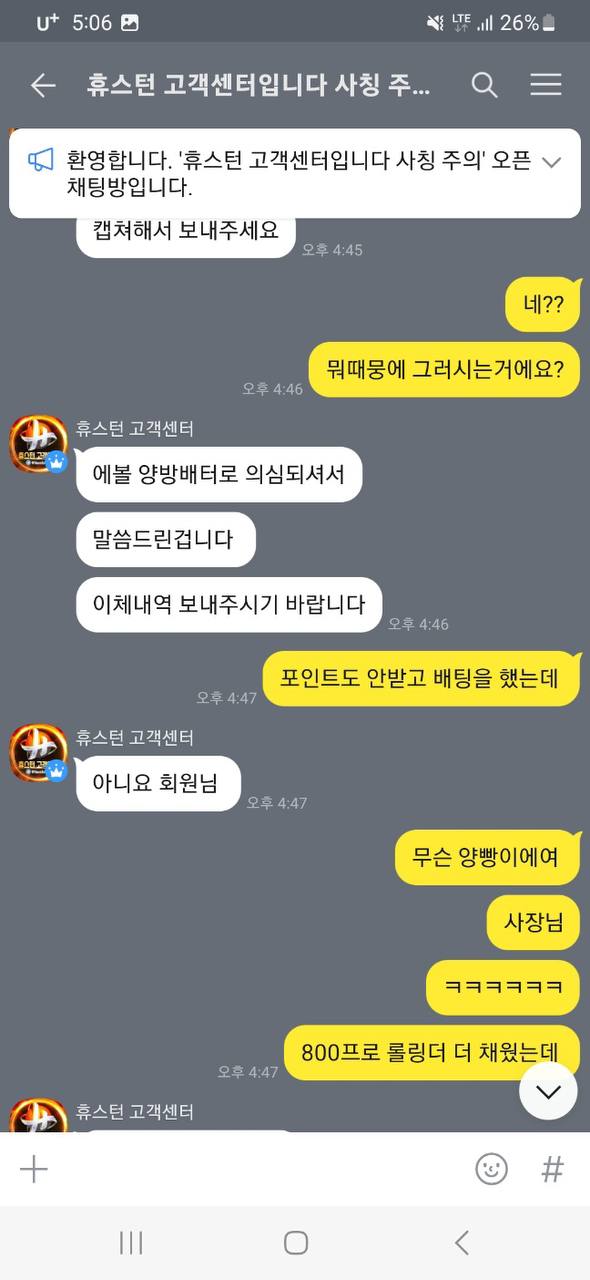Tap the megaphone announcement icon

(40, 161)
